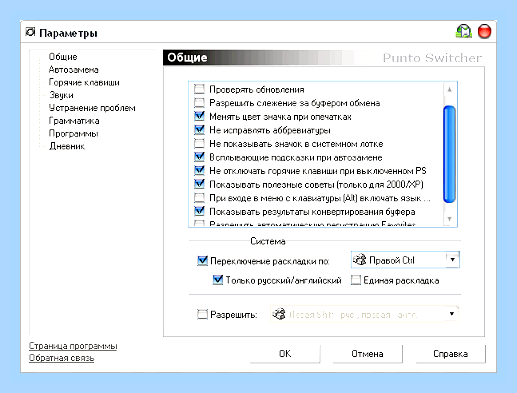This screenshot has width=517, height=393.
Task: Click the blue scrollbar thumb in options list
Action: pos(449,154)
